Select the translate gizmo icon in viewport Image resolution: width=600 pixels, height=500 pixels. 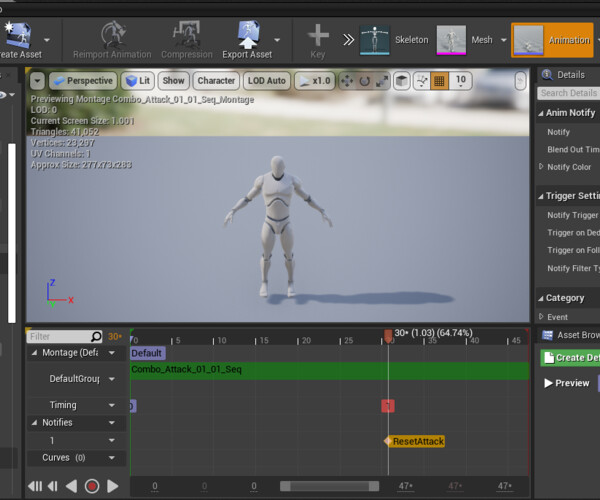(x=346, y=80)
